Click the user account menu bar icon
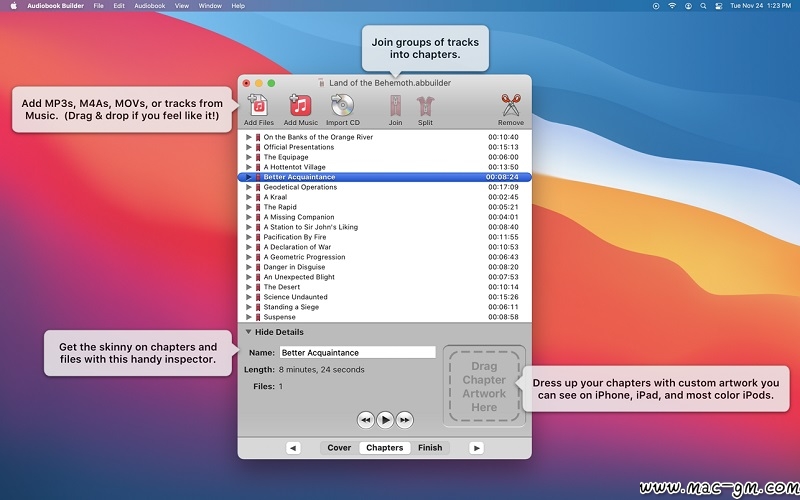The height and width of the screenshot is (500, 800). [688, 6]
